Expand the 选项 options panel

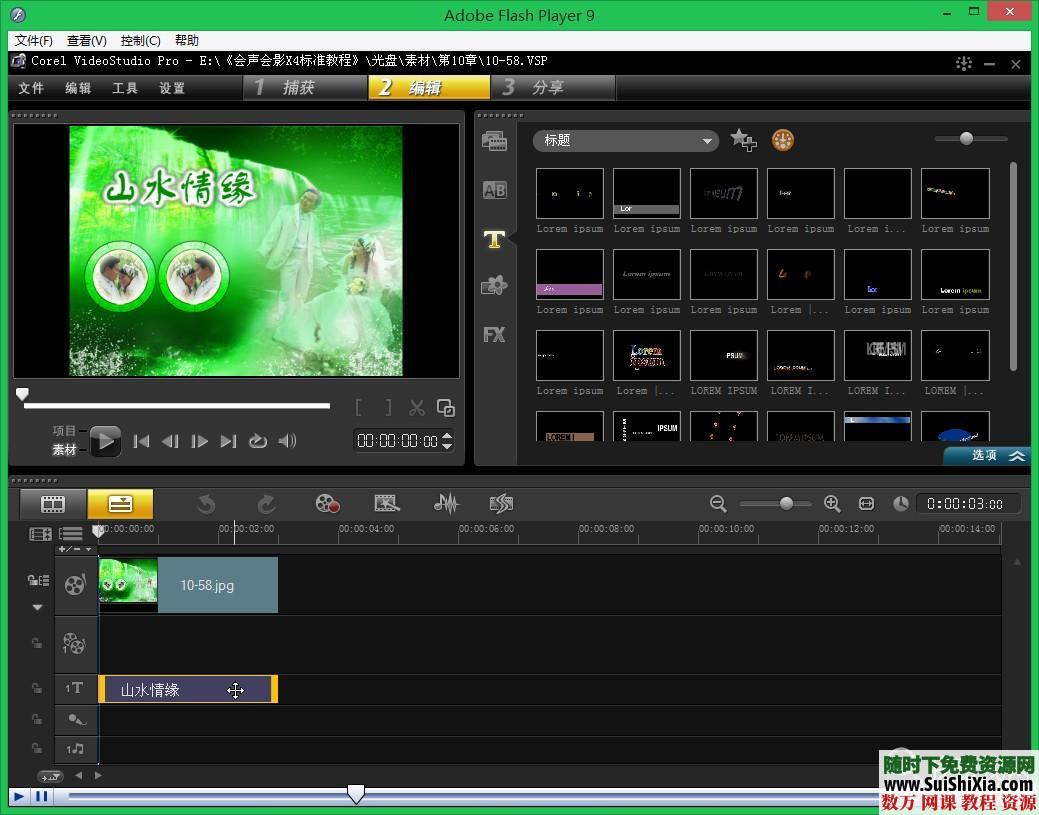point(986,456)
